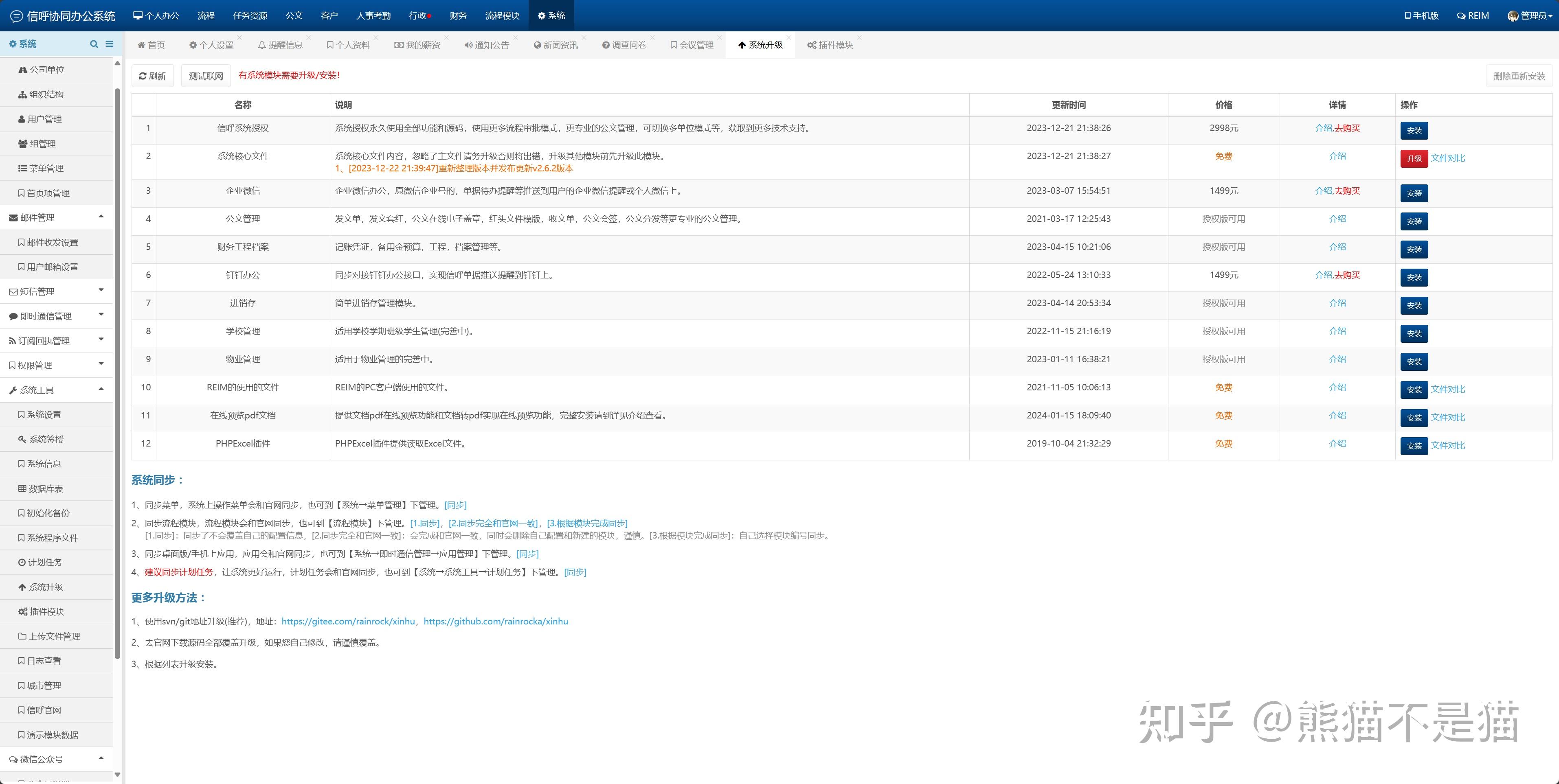This screenshot has height=784, width=1559.
Task: Click the sidebar search magnifier icon
Action: coord(94,44)
